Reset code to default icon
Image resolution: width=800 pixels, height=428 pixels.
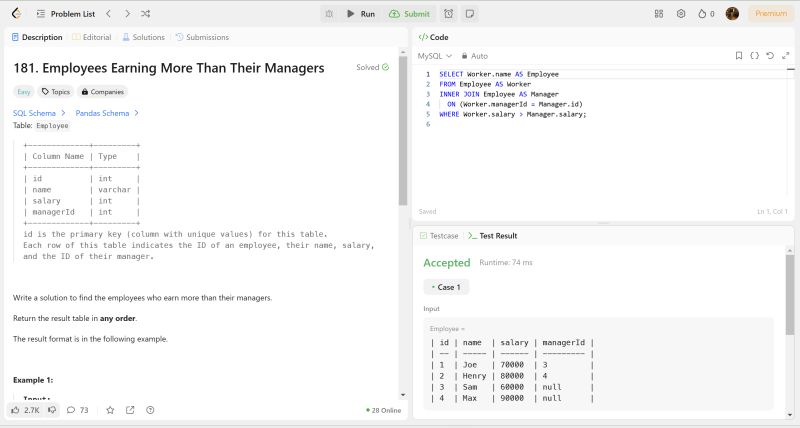coord(770,56)
